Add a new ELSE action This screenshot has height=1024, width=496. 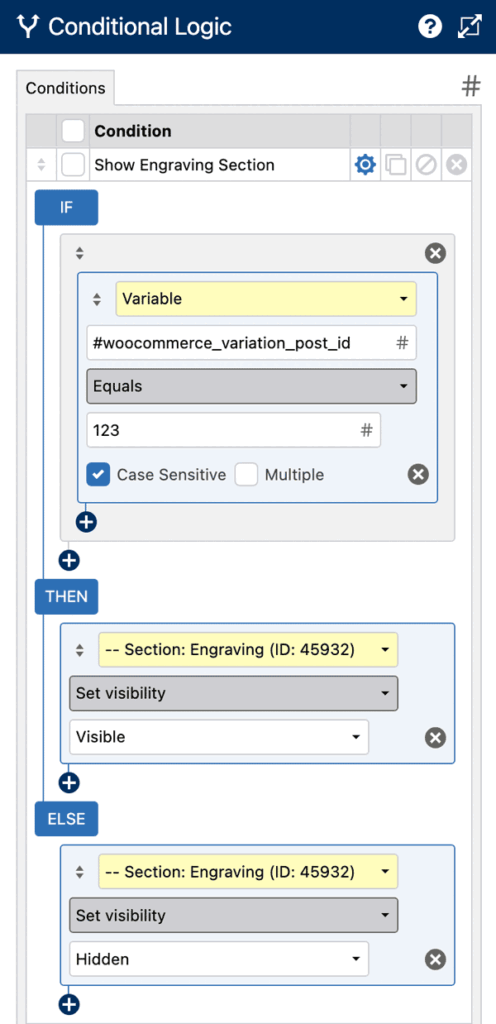coord(69,1004)
